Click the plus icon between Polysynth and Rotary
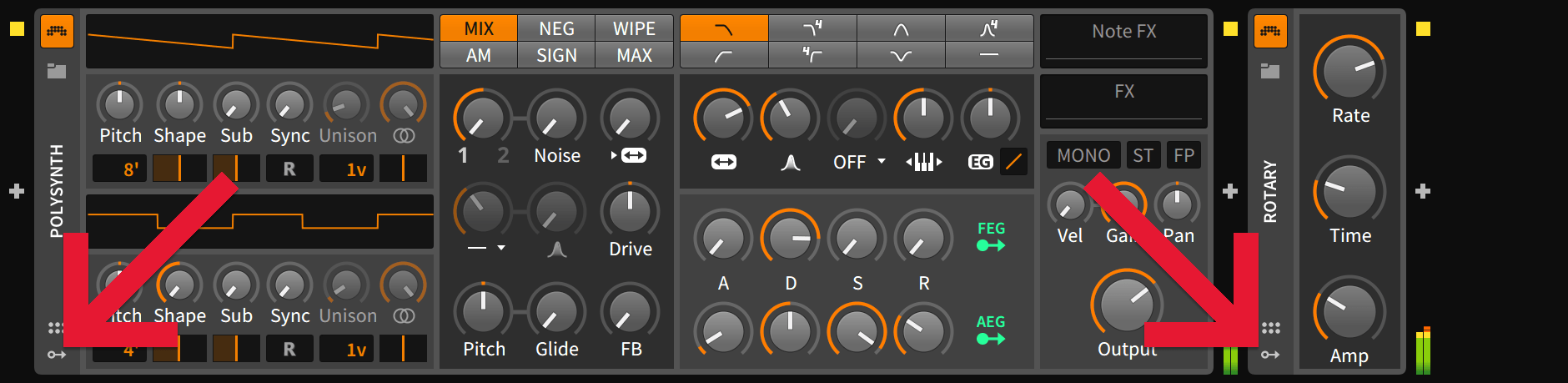 coord(1230,191)
